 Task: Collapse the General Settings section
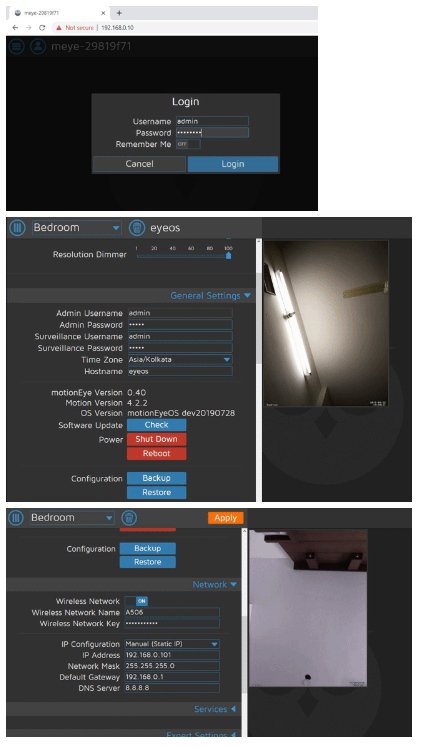point(210,295)
